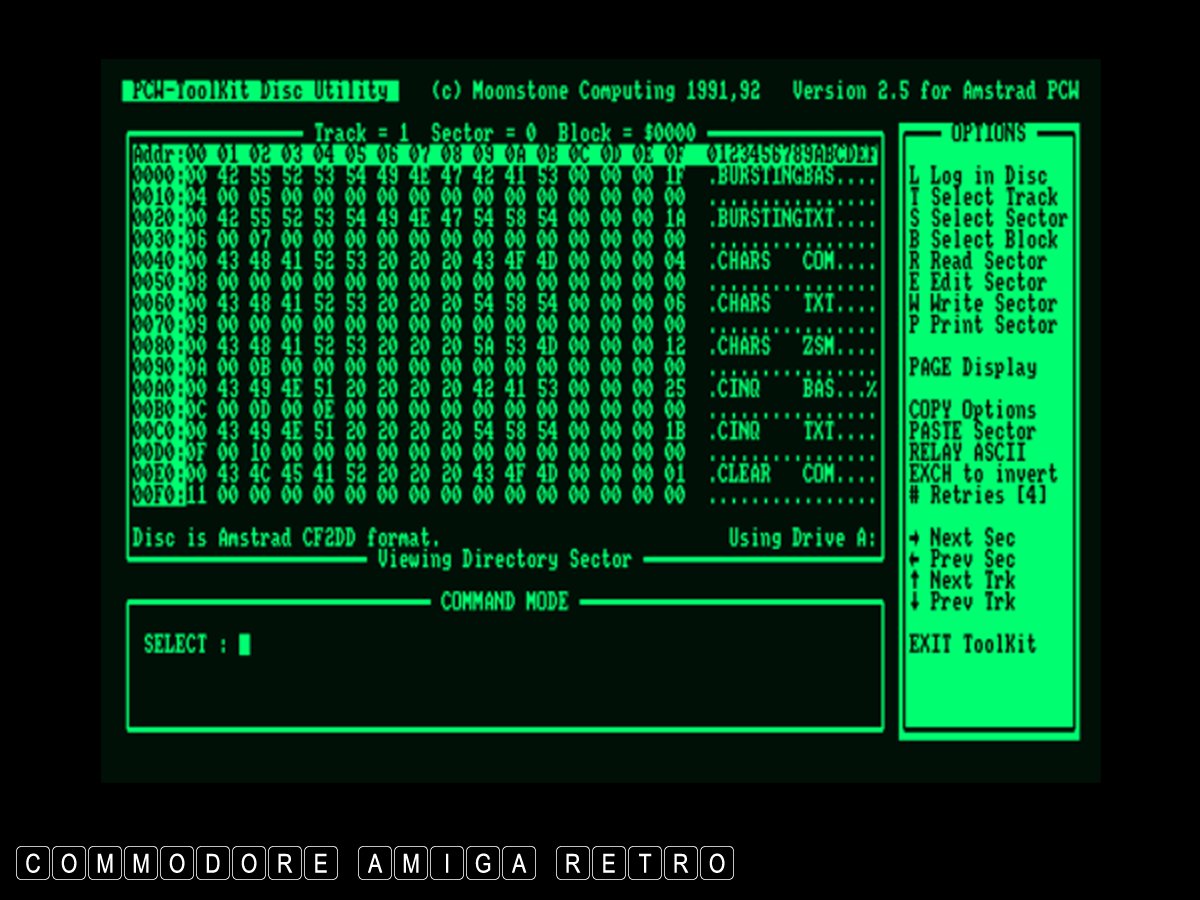Choose the Select Block option

tap(983, 240)
